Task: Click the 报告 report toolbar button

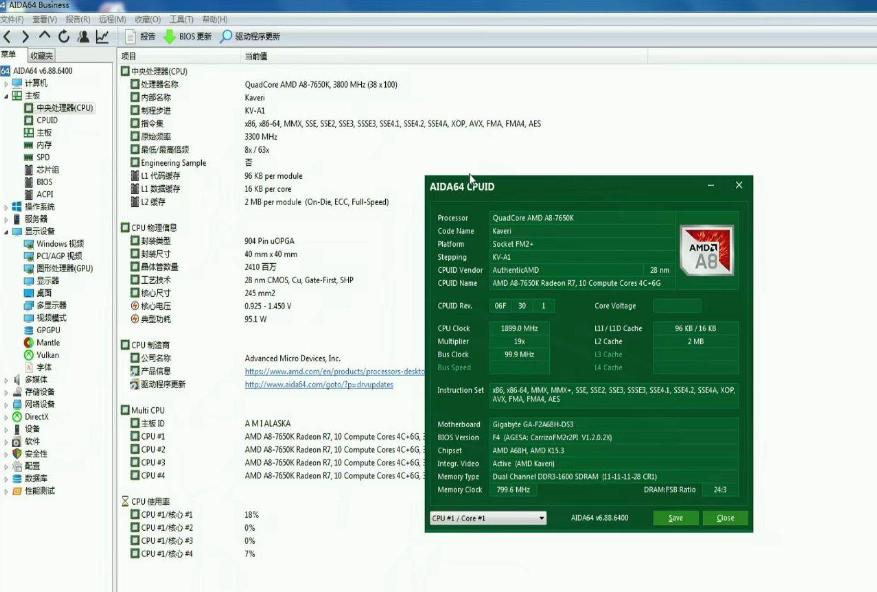Action: coord(140,37)
